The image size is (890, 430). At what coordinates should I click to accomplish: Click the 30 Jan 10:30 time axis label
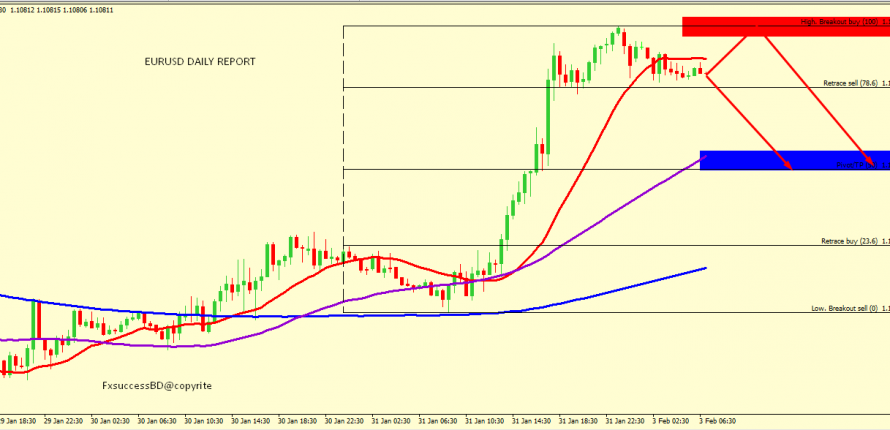click(199, 423)
